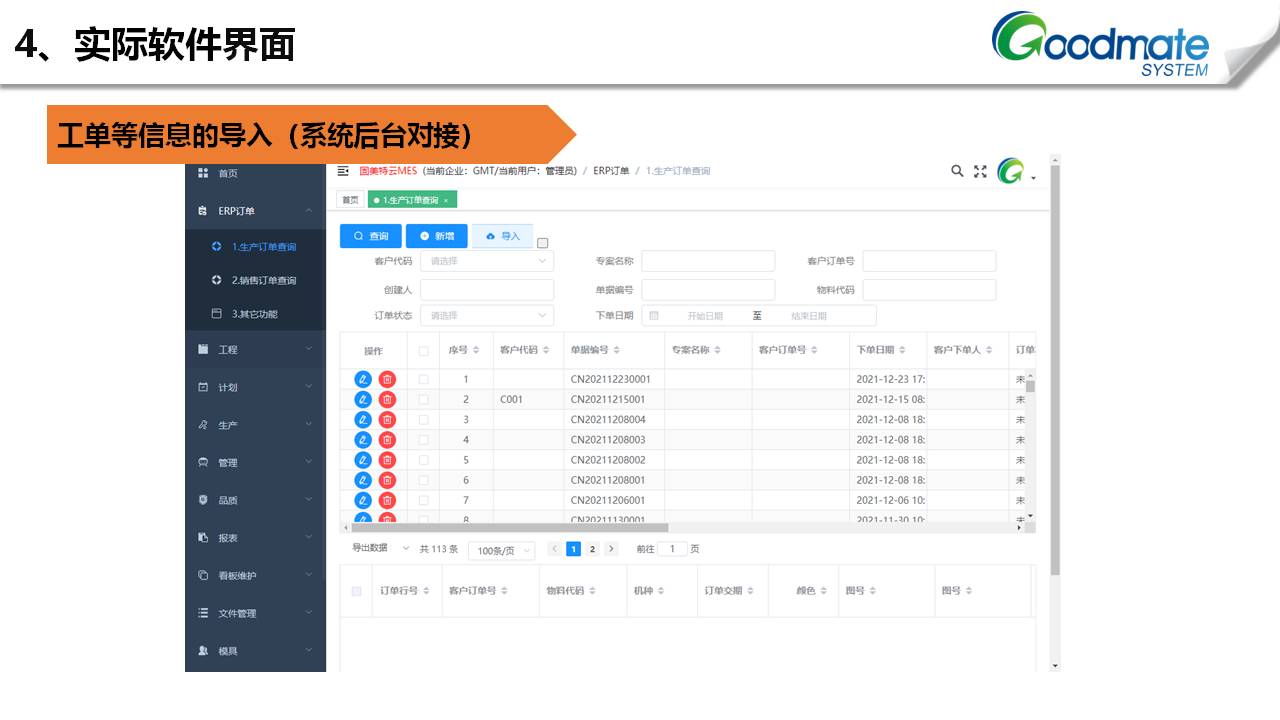The image size is (1280, 720).
Task: Toggle fullscreen using the expand icon
Action: click(980, 171)
